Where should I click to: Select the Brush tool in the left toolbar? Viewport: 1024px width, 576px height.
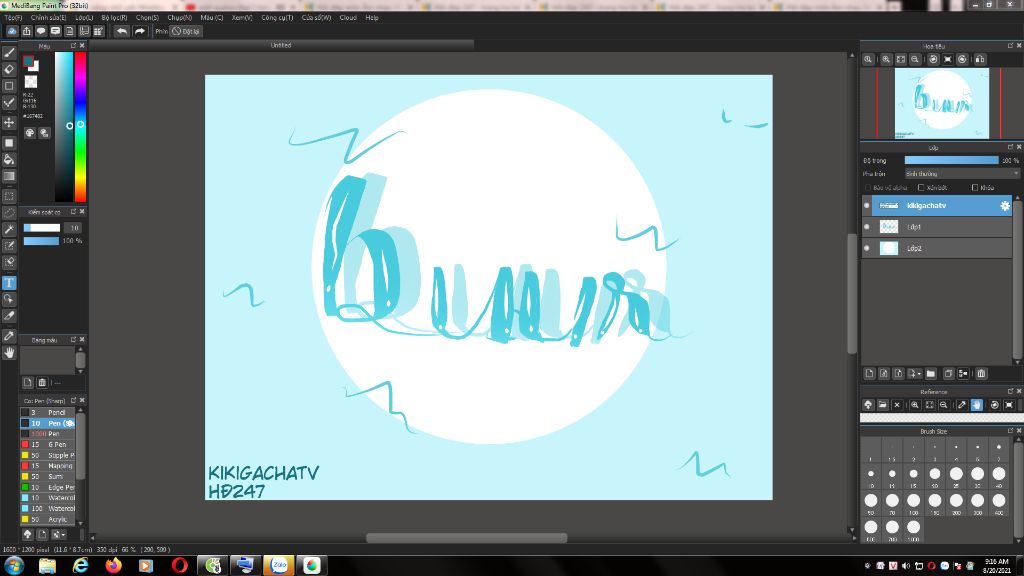[x=9, y=52]
